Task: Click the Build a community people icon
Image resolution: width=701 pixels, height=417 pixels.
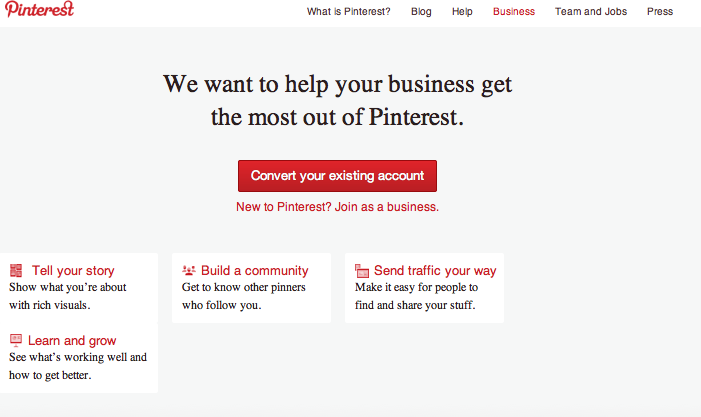Action: coord(189,270)
